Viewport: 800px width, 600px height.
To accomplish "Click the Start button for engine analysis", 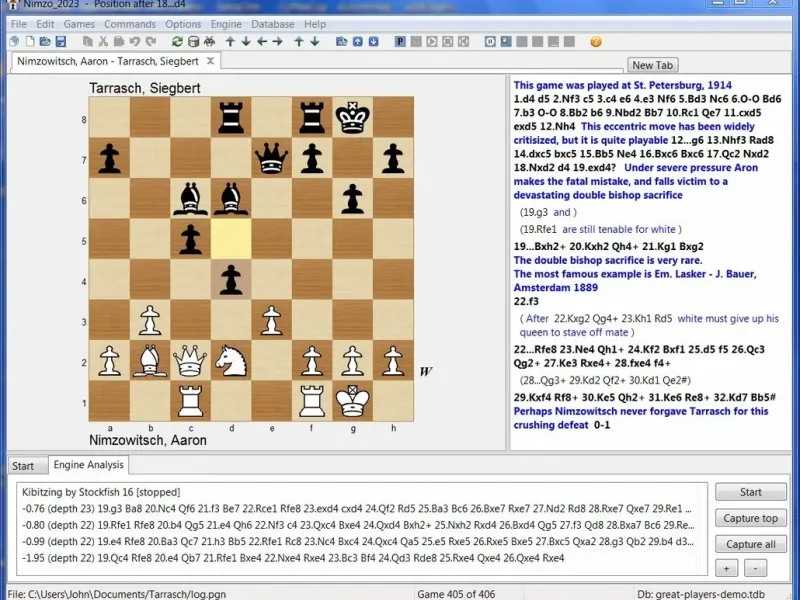I will coord(751,492).
